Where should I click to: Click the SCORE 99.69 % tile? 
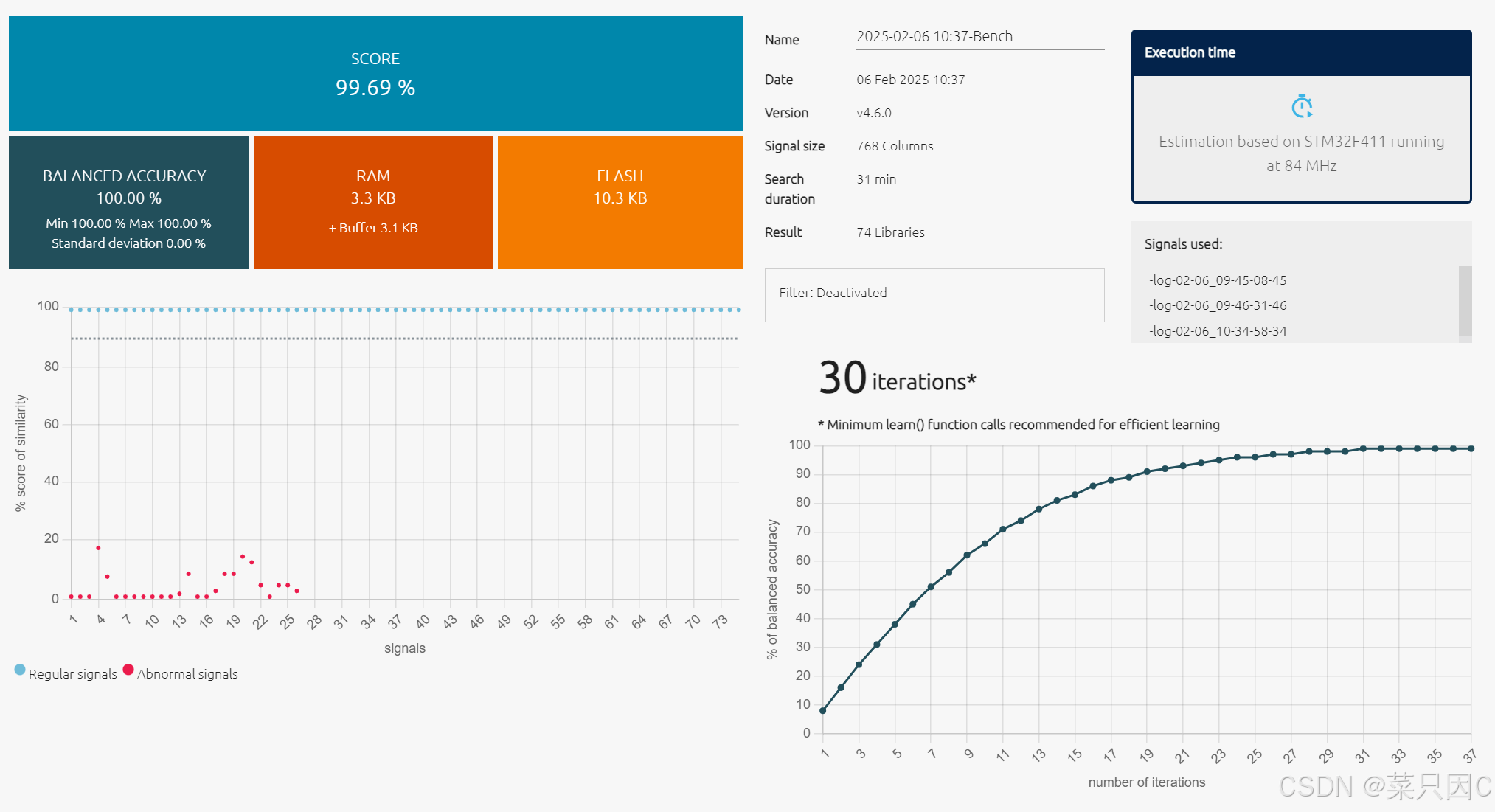(375, 74)
